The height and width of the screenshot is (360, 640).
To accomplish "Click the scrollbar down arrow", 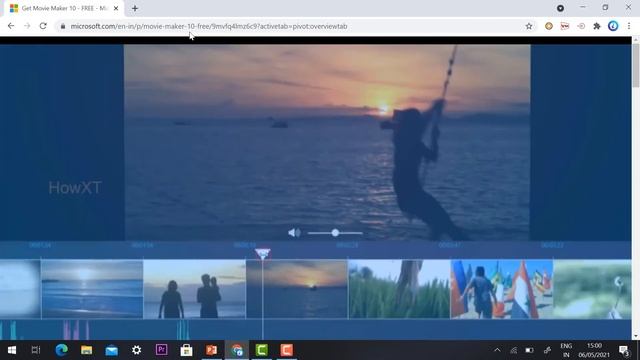I will [x=636, y=336].
